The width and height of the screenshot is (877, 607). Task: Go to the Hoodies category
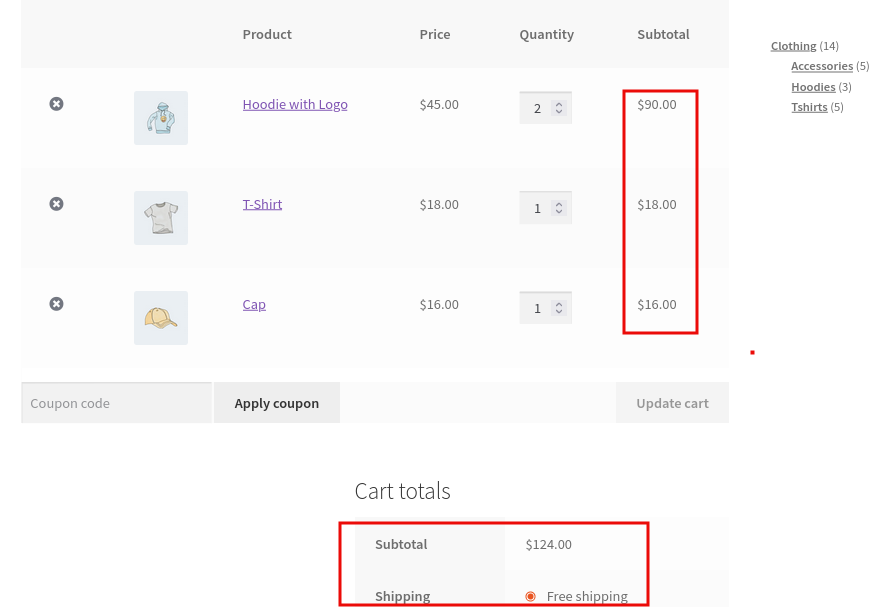click(813, 87)
